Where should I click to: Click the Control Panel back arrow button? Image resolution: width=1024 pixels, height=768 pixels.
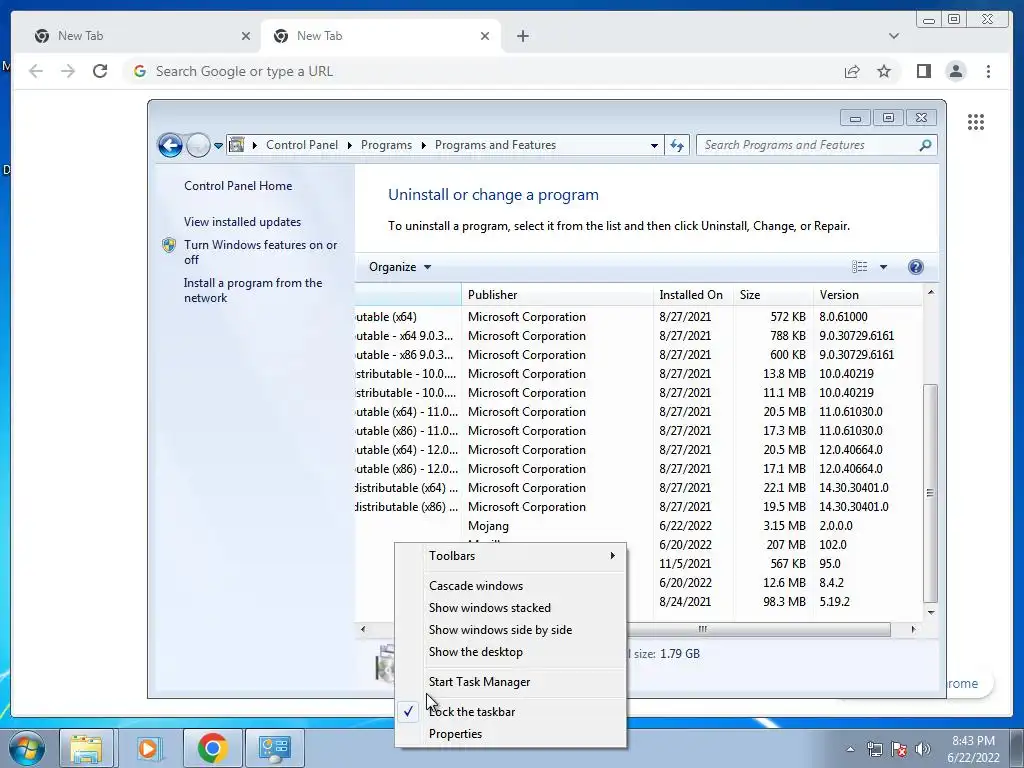[x=170, y=145]
